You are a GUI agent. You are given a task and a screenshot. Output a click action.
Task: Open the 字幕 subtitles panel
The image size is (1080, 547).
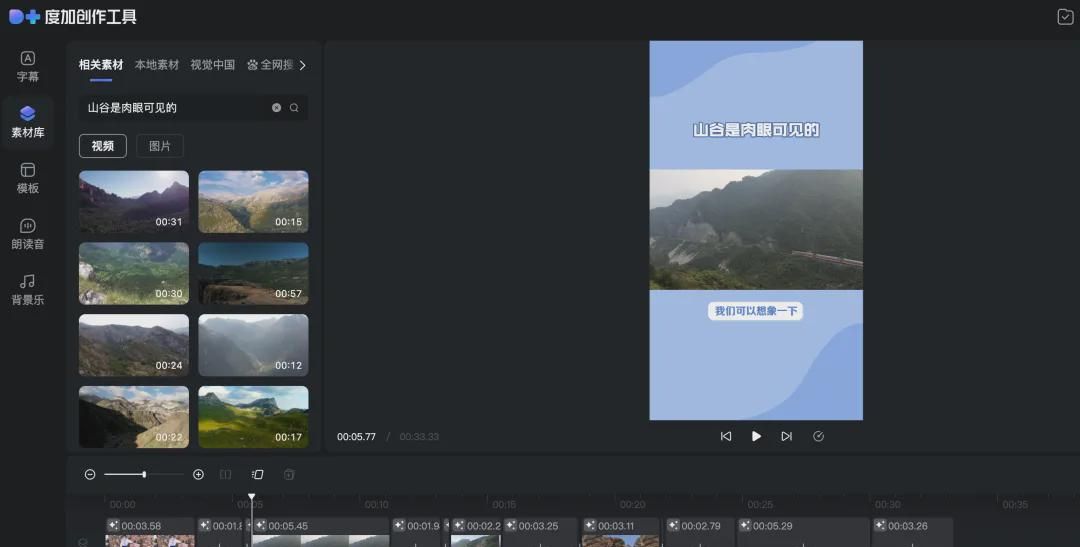pos(28,66)
